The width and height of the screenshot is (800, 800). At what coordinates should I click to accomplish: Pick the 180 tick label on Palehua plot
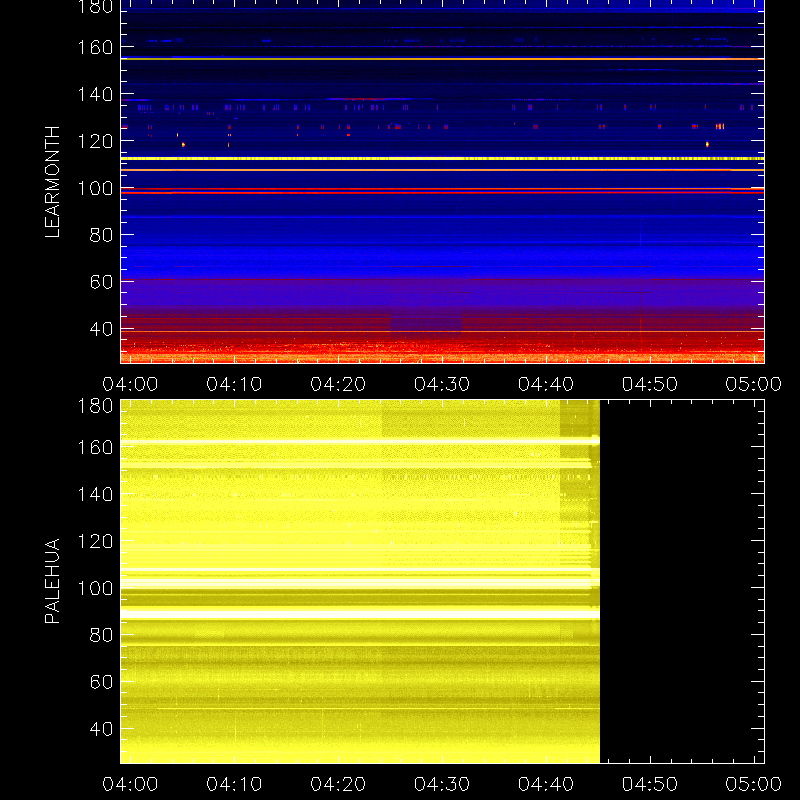95,407
